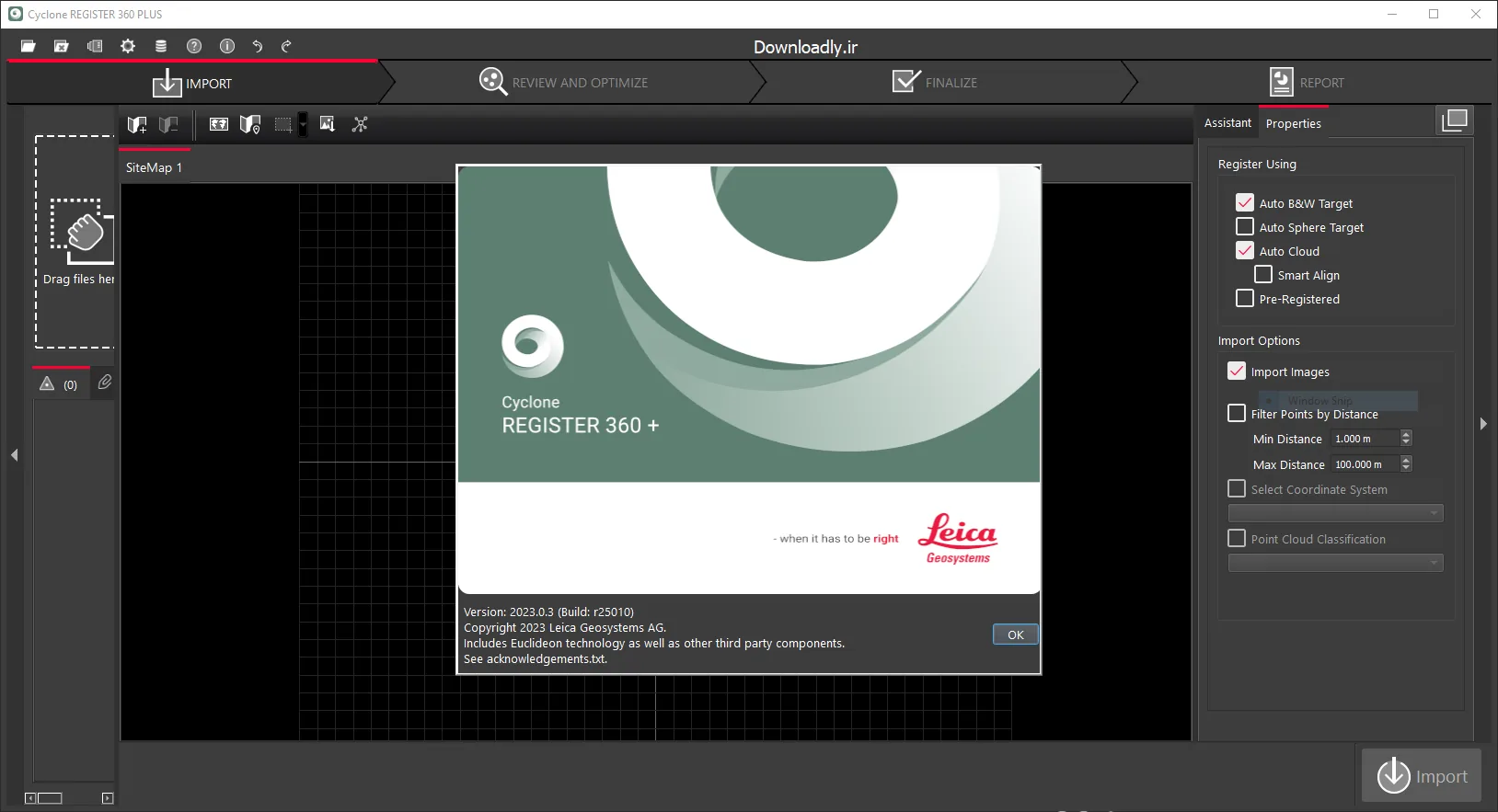Add a new SiteMap with map-plus icon
Screen dimensions: 1498x812
click(x=137, y=124)
